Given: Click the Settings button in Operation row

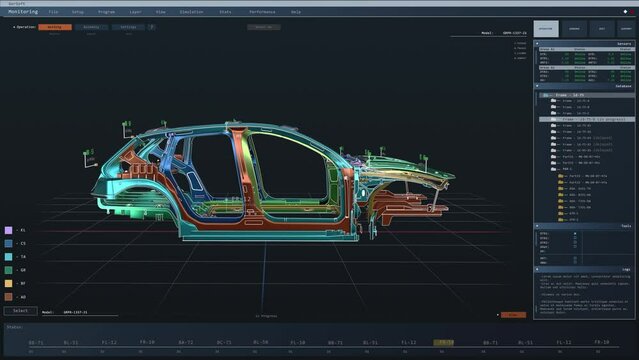Looking at the screenshot, I should [x=128, y=27].
